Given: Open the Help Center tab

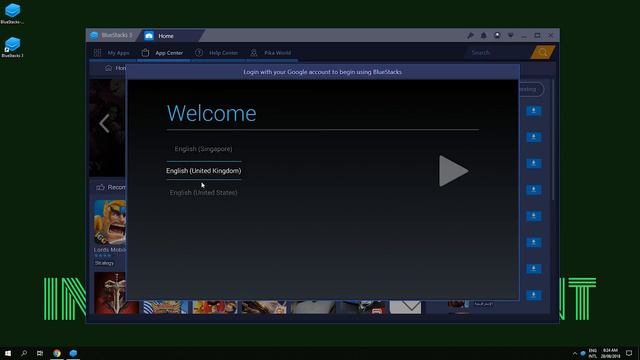Looking at the screenshot, I should tap(217, 53).
